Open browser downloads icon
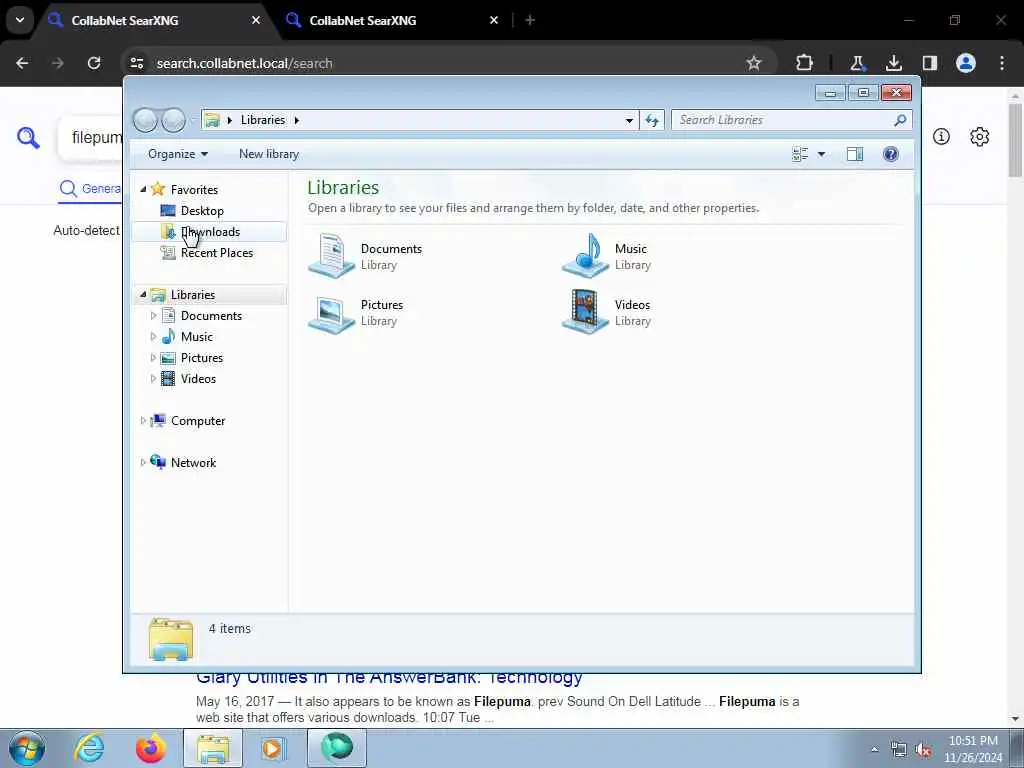Screen dimensions: 1024x768 point(893,63)
